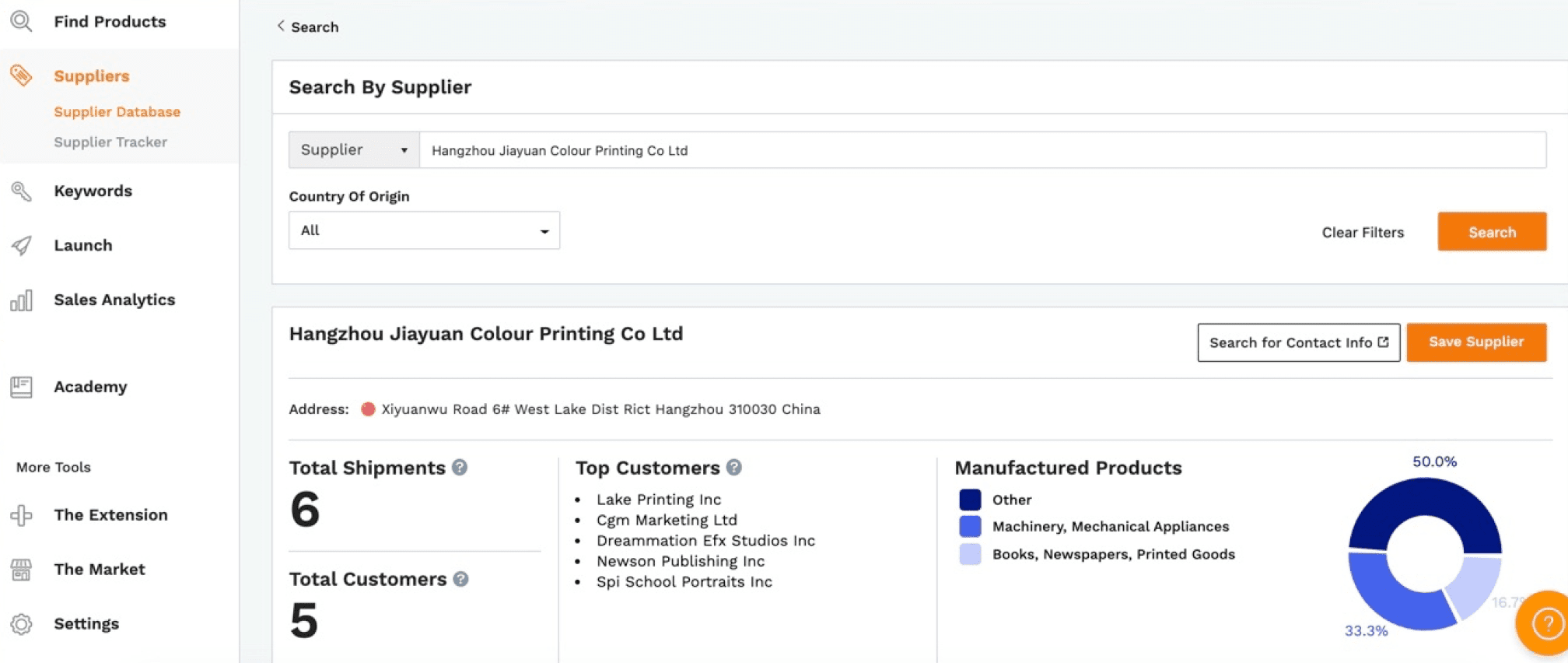Open the Country Of Origin dropdown
Screen dimensions: 1568x663
(x=424, y=230)
